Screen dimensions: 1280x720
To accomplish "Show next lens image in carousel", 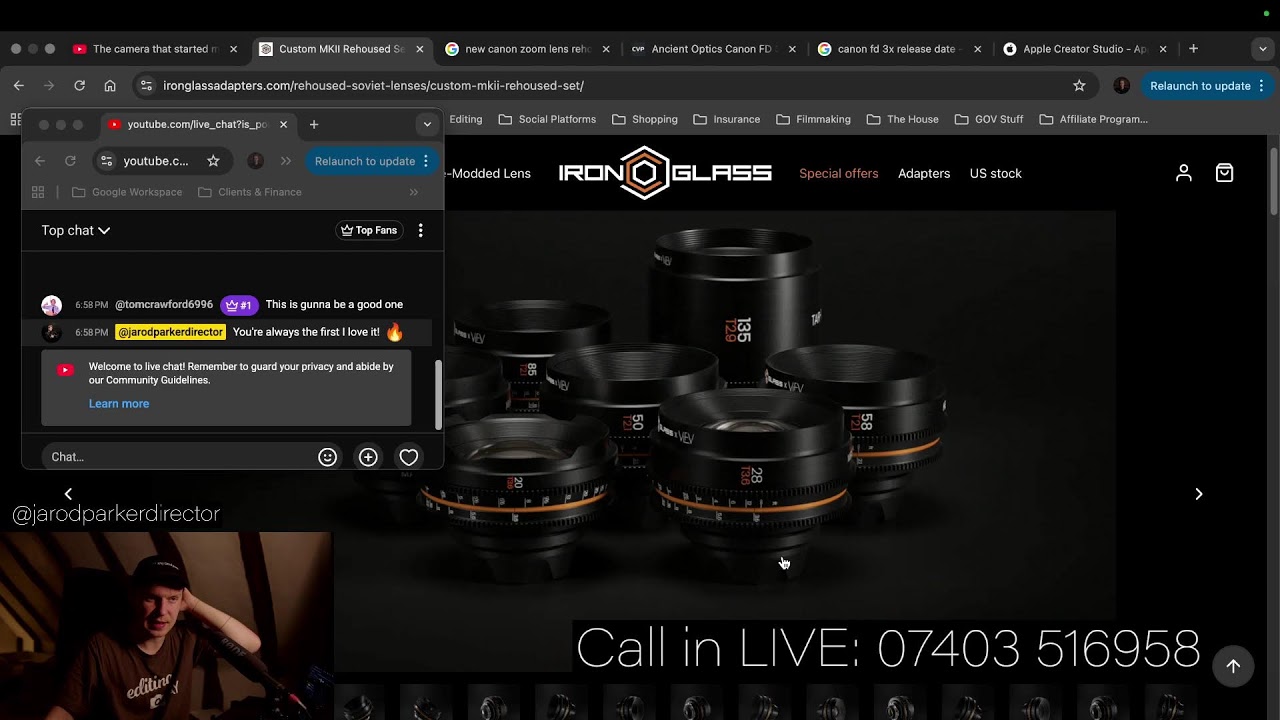I will pyautogui.click(x=1199, y=494).
